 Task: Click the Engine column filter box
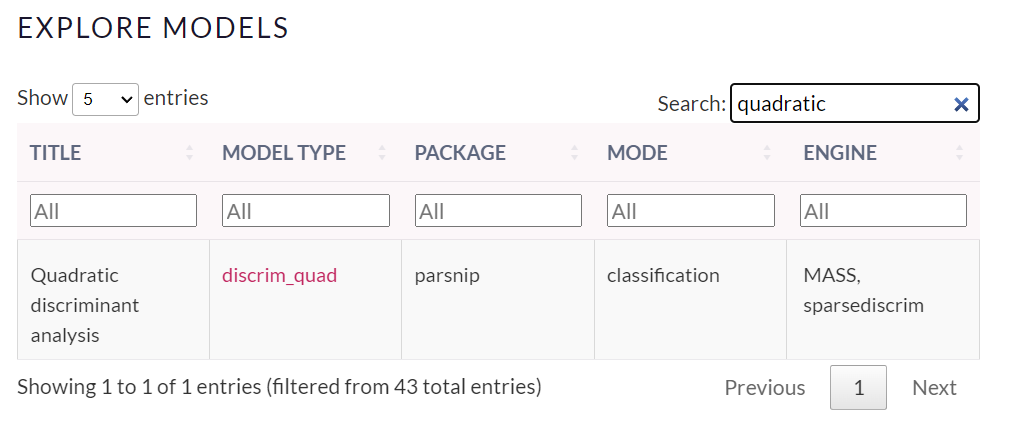[x=883, y=211]
